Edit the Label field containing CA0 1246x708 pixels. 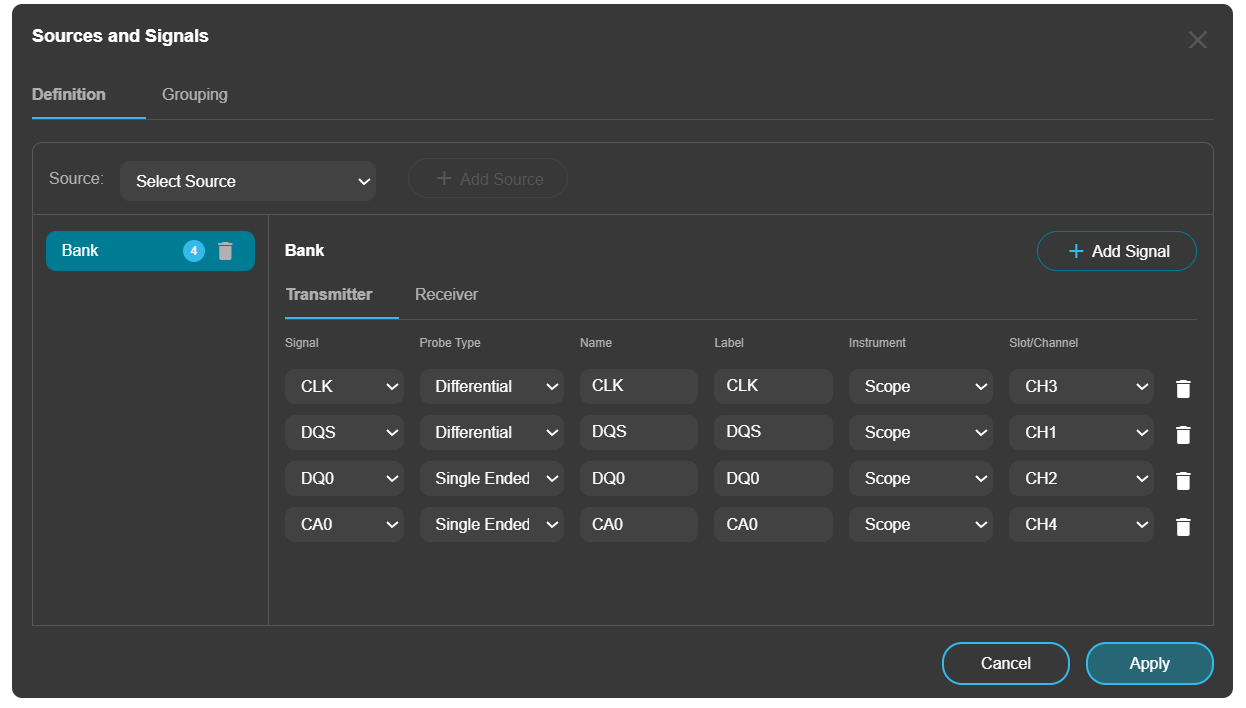pyautogui.click(x=772, y=524)
